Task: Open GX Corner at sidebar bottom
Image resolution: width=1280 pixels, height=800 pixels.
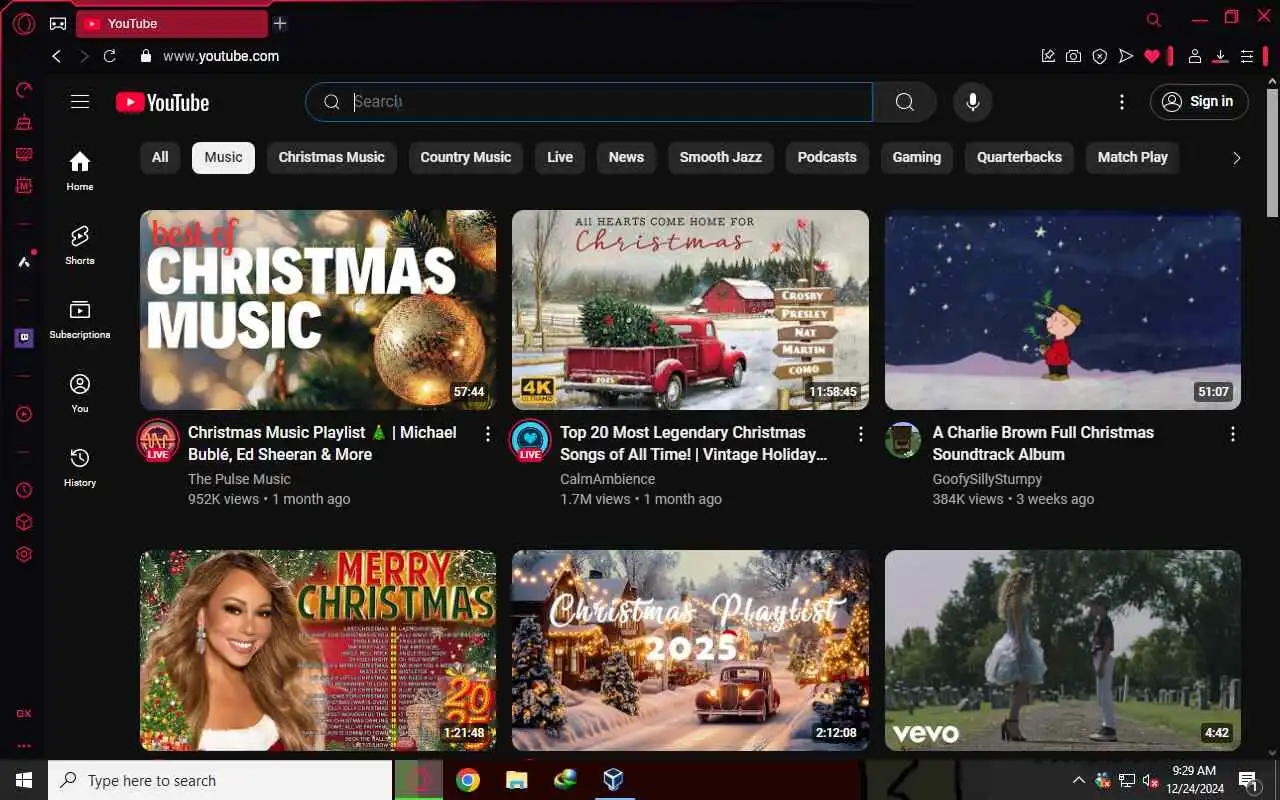Action: click(x=24, y=714)
